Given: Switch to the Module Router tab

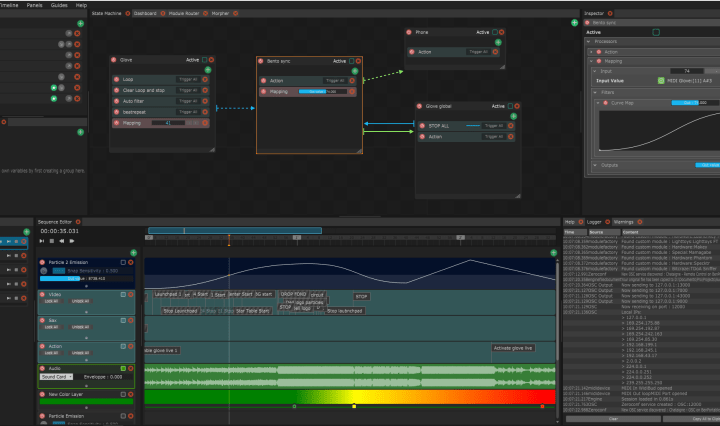Looking at the screenshot, I should click(183, 15).
